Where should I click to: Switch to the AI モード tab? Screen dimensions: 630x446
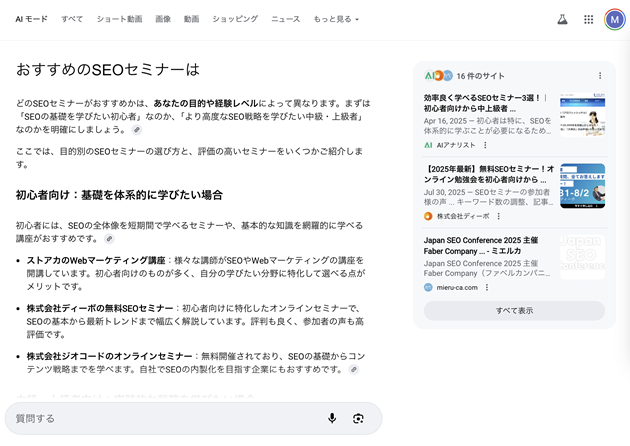point(31,19)
